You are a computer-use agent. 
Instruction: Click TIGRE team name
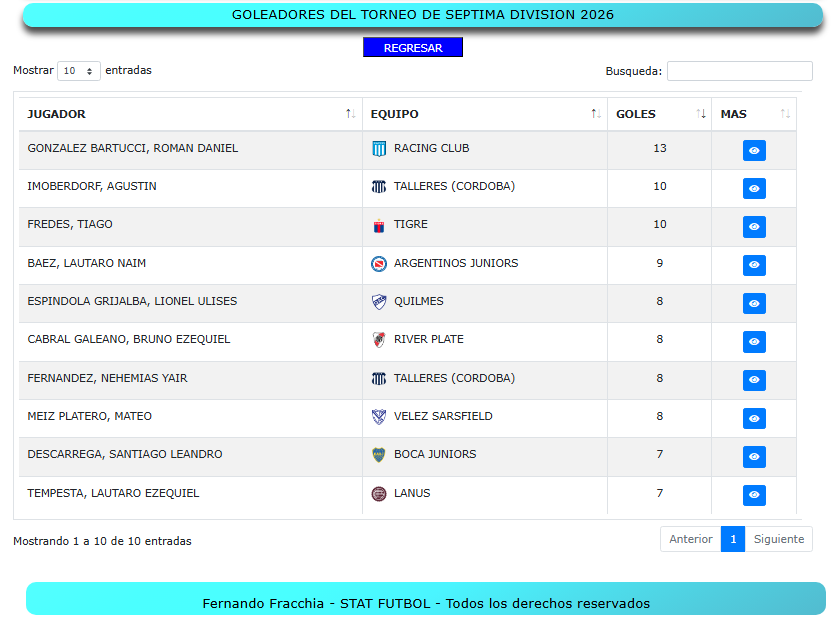click(410, 224)
